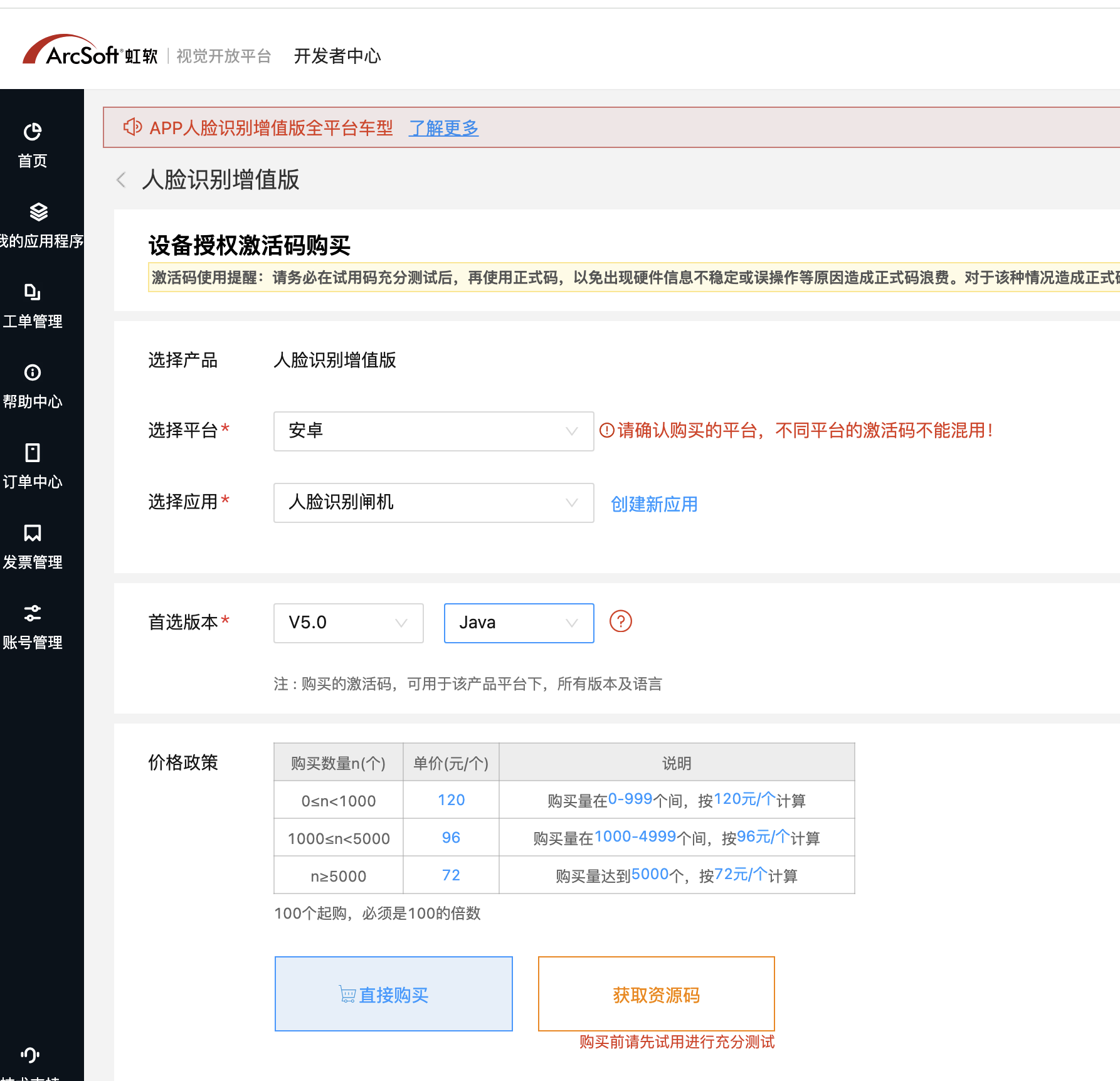The height and width of the screenshot is (1081, 1120).
Task: Open the 选择应用 dropdown showing 人脸识别闸机
Action: pos(434,503)
